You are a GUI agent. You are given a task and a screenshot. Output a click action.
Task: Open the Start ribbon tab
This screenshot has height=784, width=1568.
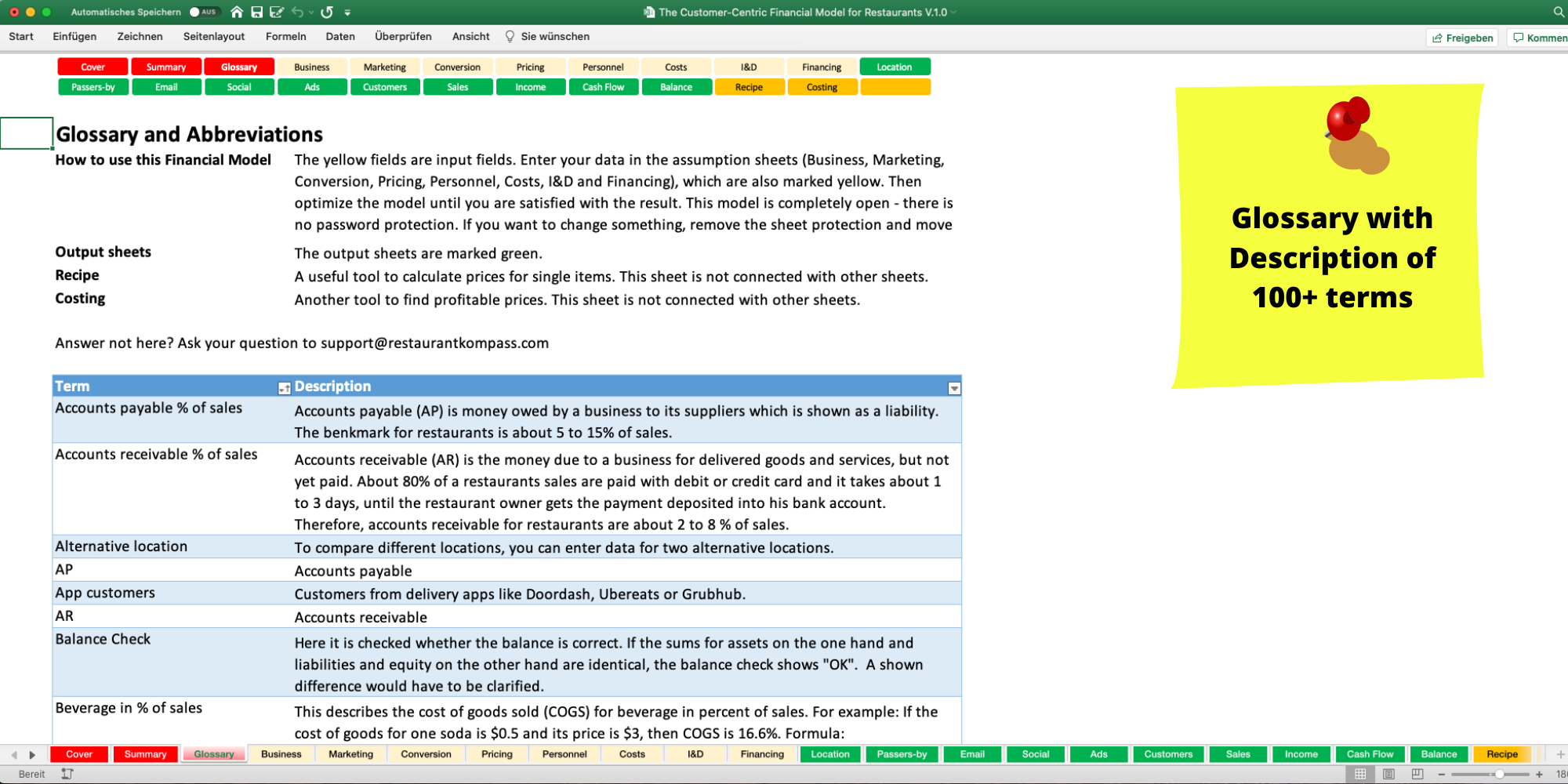tap(21, 36)
